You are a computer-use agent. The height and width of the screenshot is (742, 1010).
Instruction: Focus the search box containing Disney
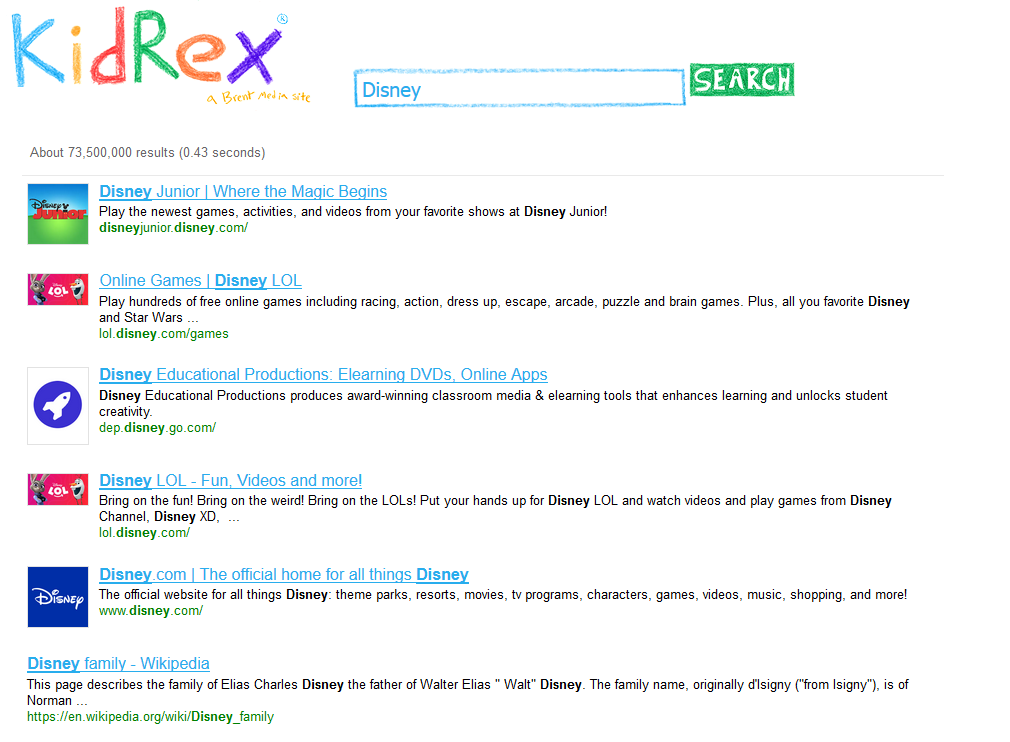point(519,89)
